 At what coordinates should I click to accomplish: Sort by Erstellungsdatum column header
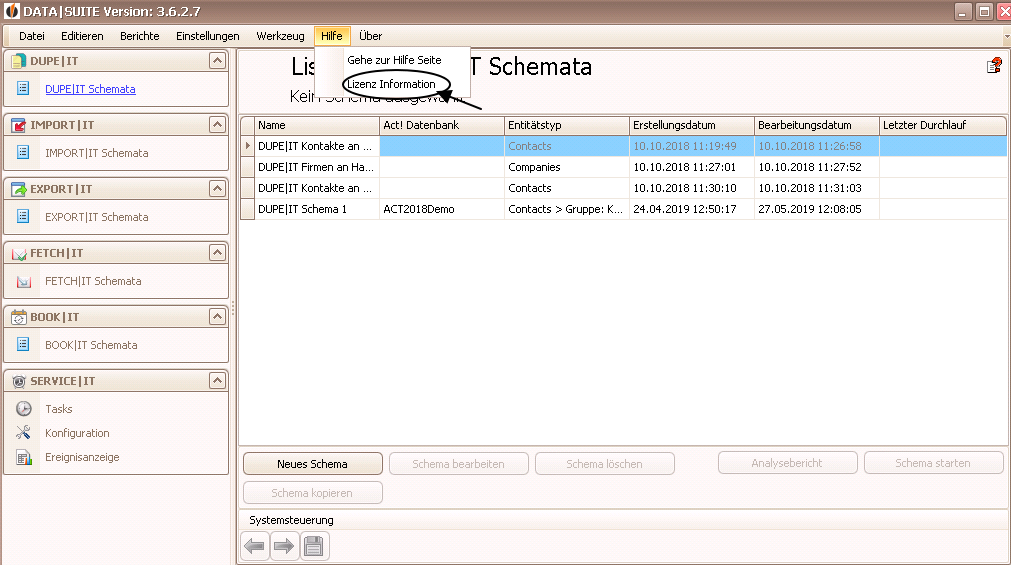[692, 125]
